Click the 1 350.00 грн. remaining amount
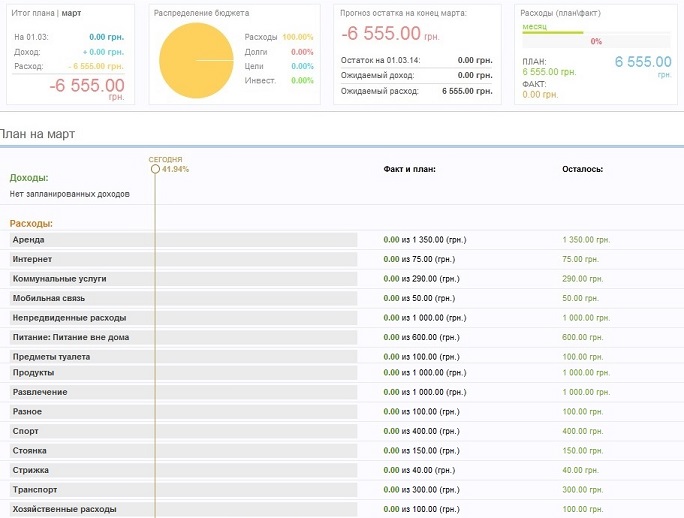The height and width of the screenshot is (518, 684). point(586,240)
